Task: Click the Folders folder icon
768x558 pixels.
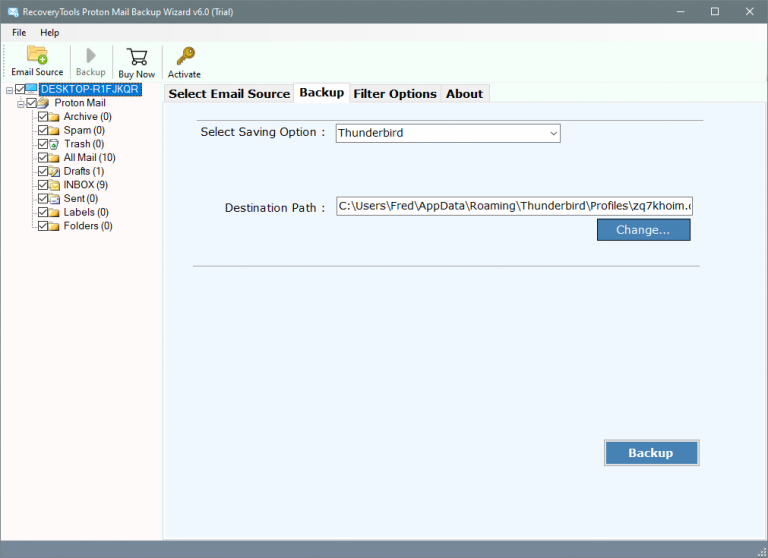Action: click(54, 226)
